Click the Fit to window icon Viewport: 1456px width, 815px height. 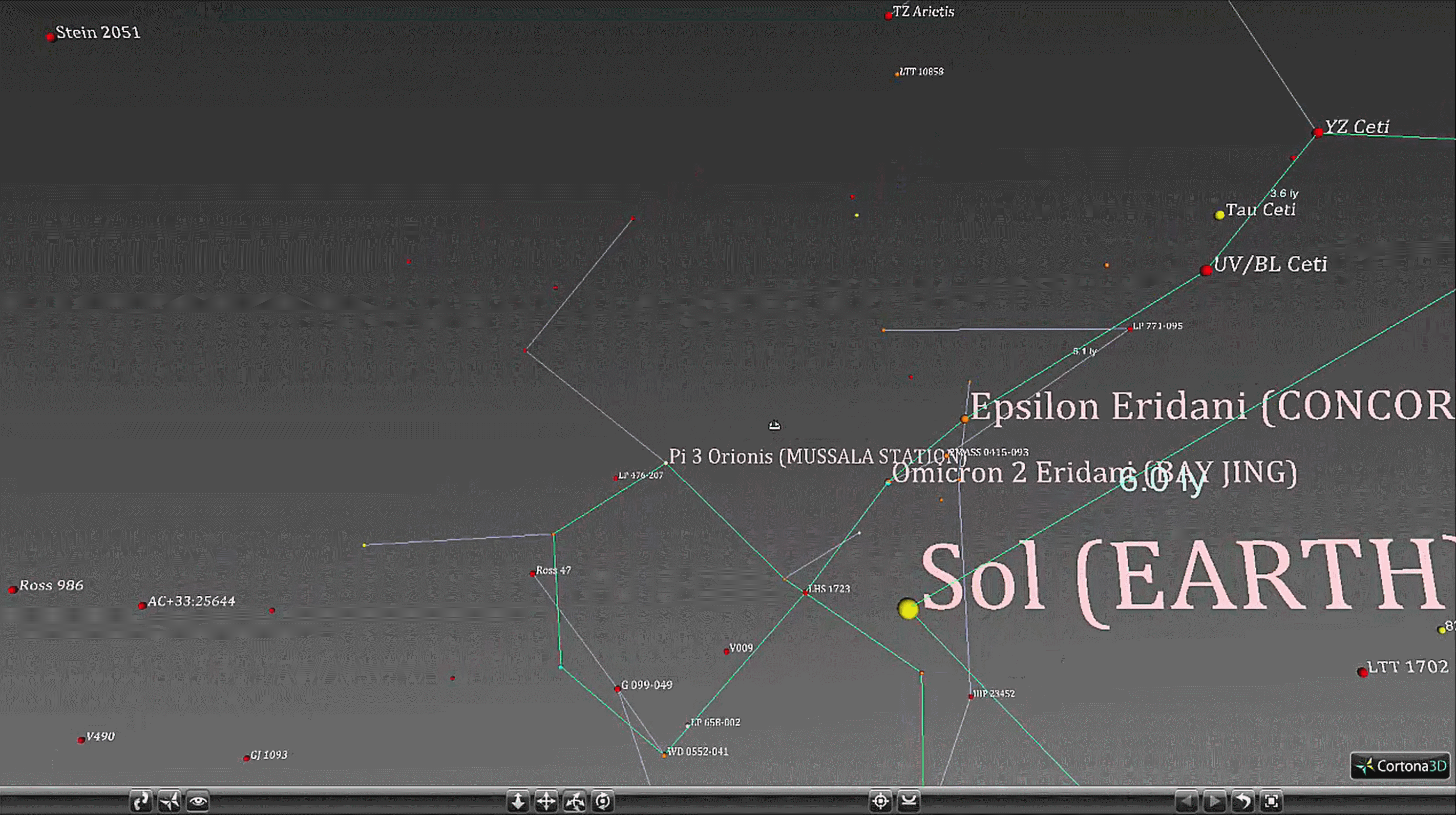point(1271,801)
